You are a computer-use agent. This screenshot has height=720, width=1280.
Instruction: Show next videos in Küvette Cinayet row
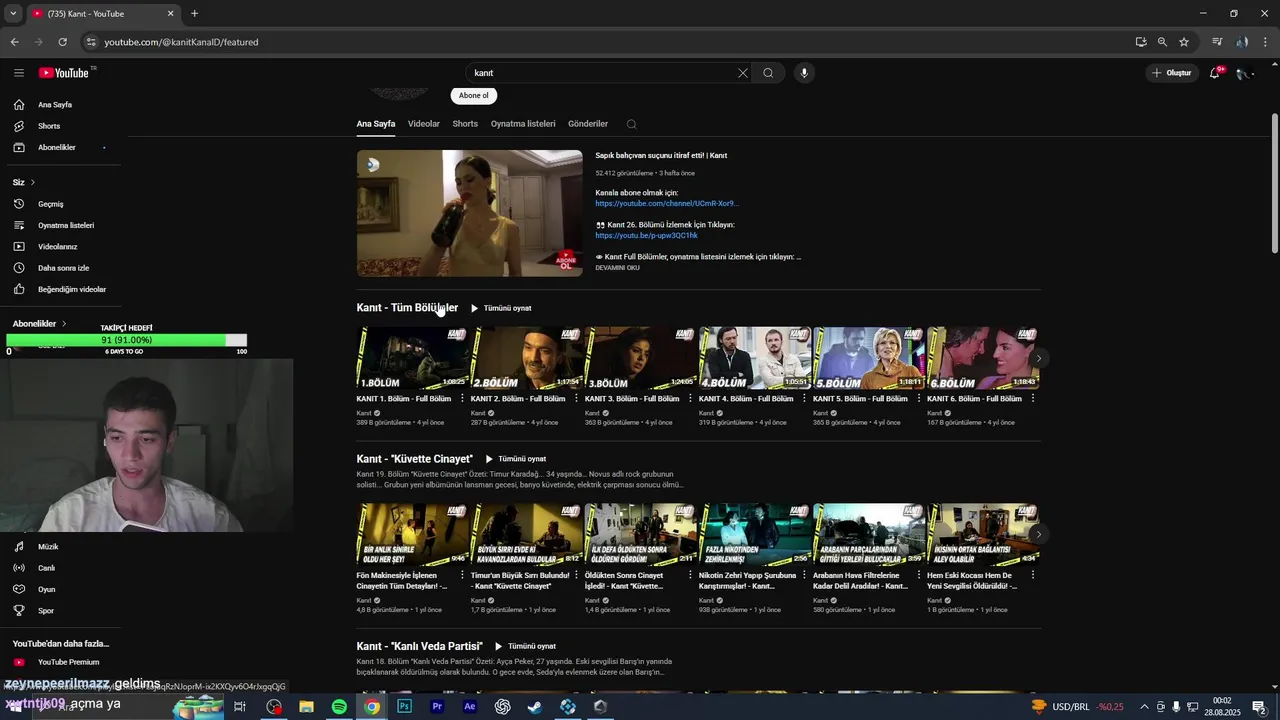click(x=1038, y=534)
